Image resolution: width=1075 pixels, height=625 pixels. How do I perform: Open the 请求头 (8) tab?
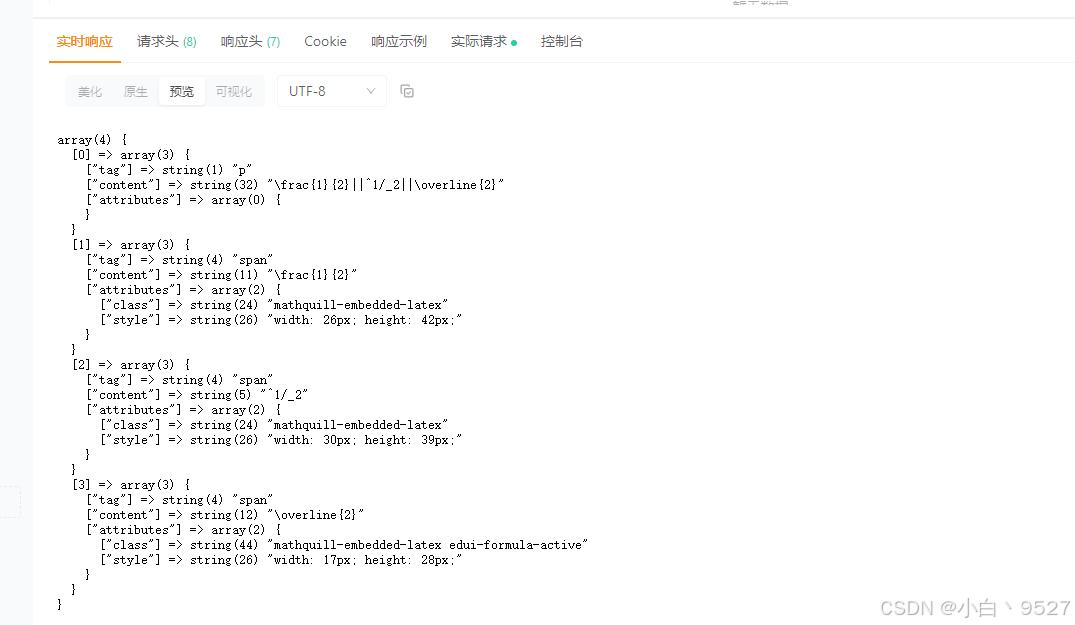tap(167, 41)
